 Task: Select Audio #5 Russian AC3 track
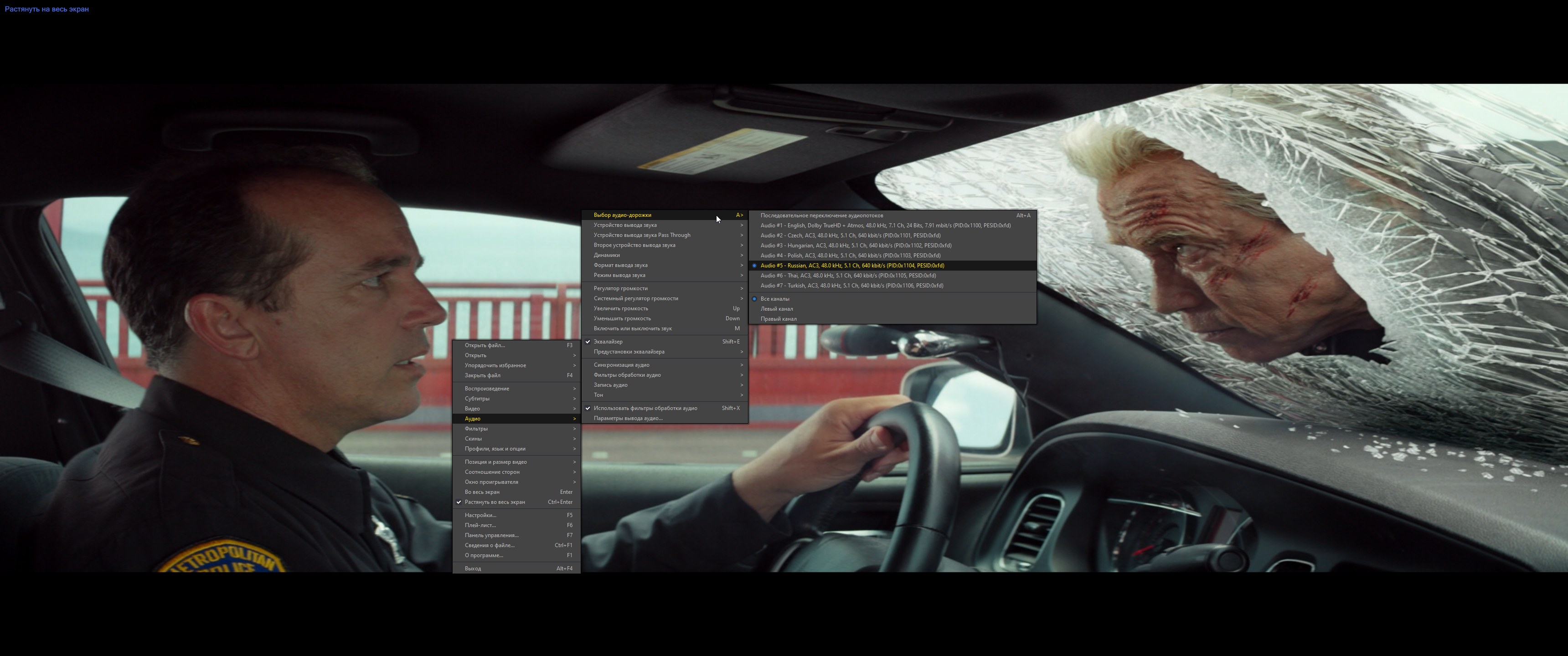coord(892,265)
